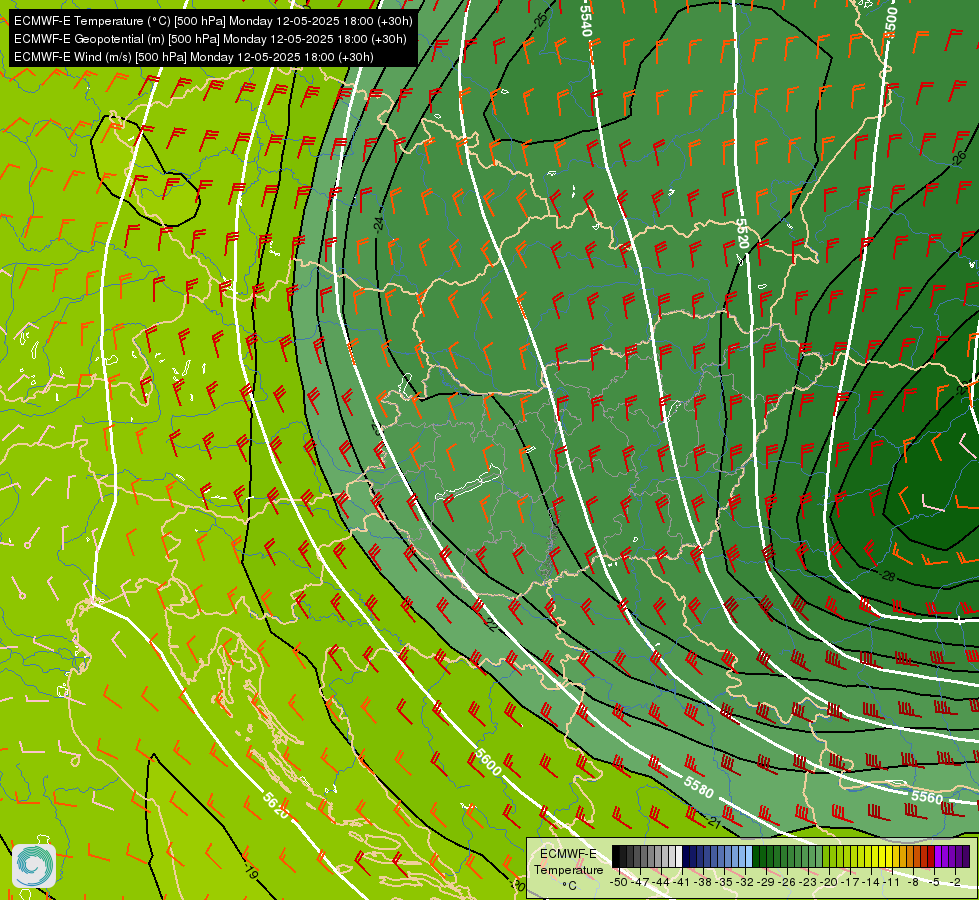Viewport: 979px width, 900px height.
Task: Click the -23 value in the temperature legend
Action: click(809, 882)
